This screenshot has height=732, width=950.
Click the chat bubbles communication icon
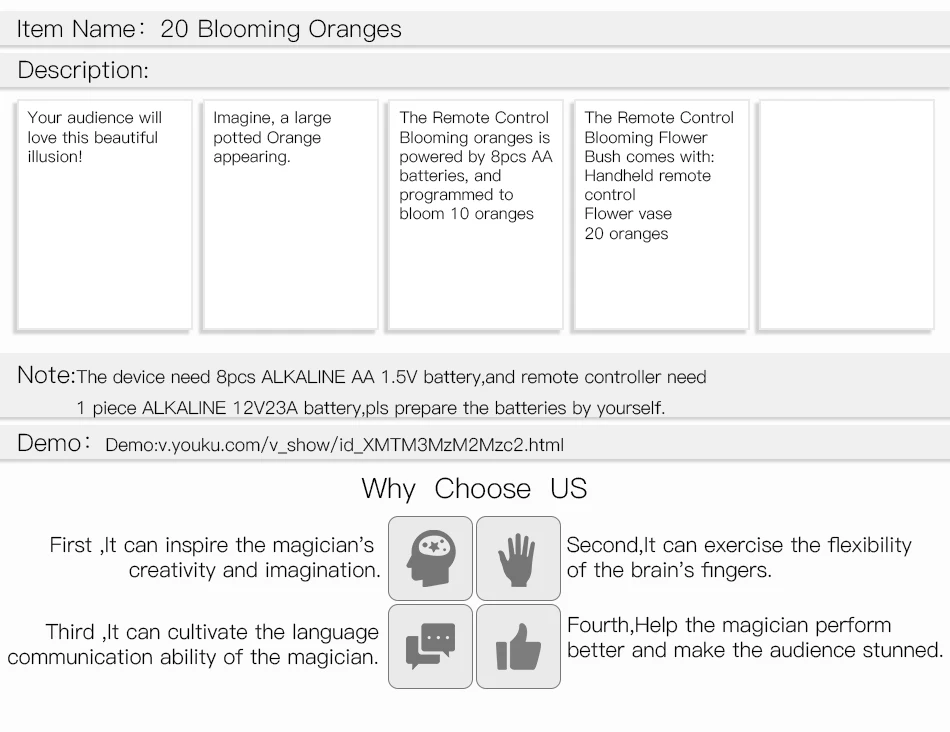[x=430, y=646]
